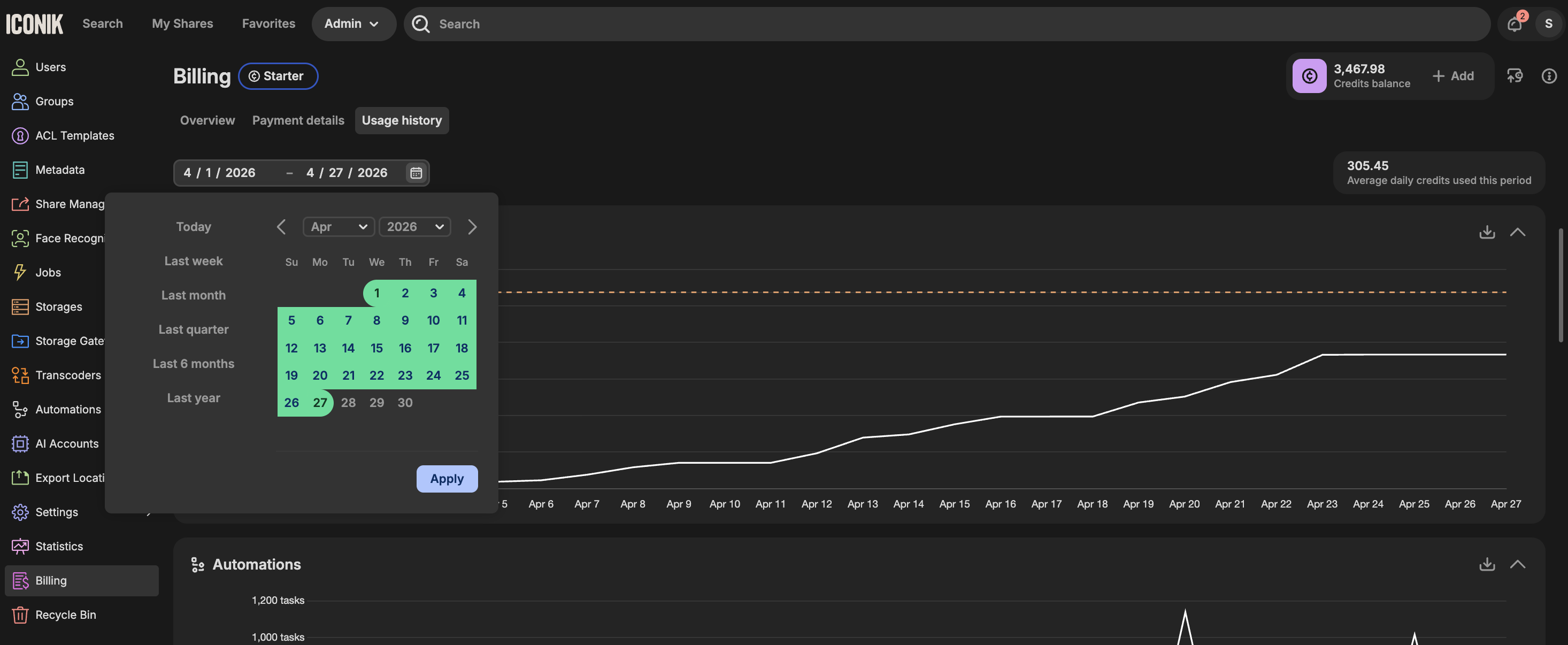Open Recycle Bin in the sidebar
This screenshot has width=1568, height=645.
click(65, 615)
